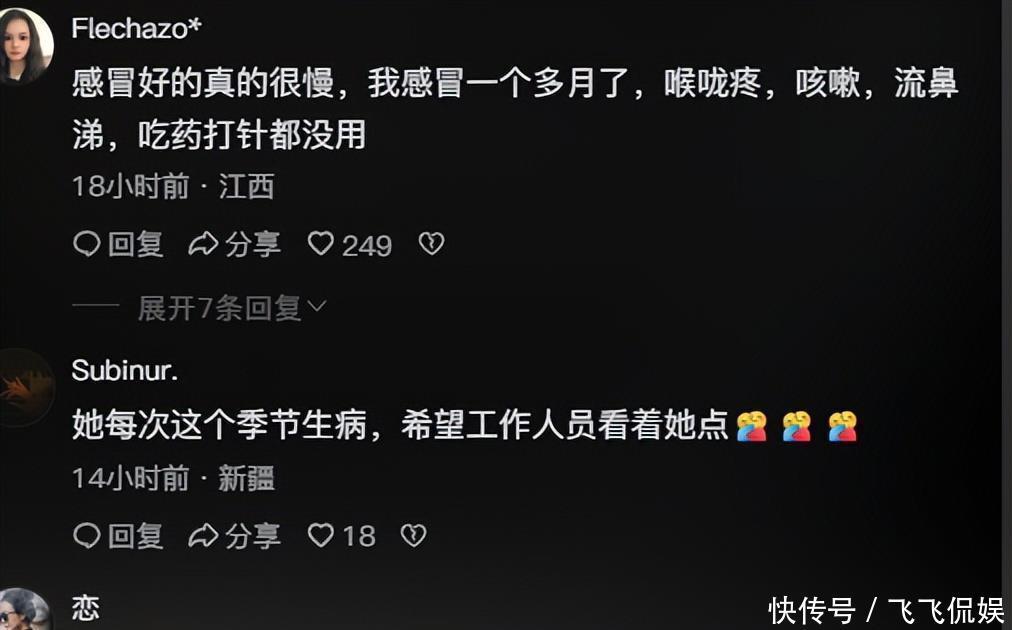Open Subinur's dark profile avatar

(x=26, y=388)
